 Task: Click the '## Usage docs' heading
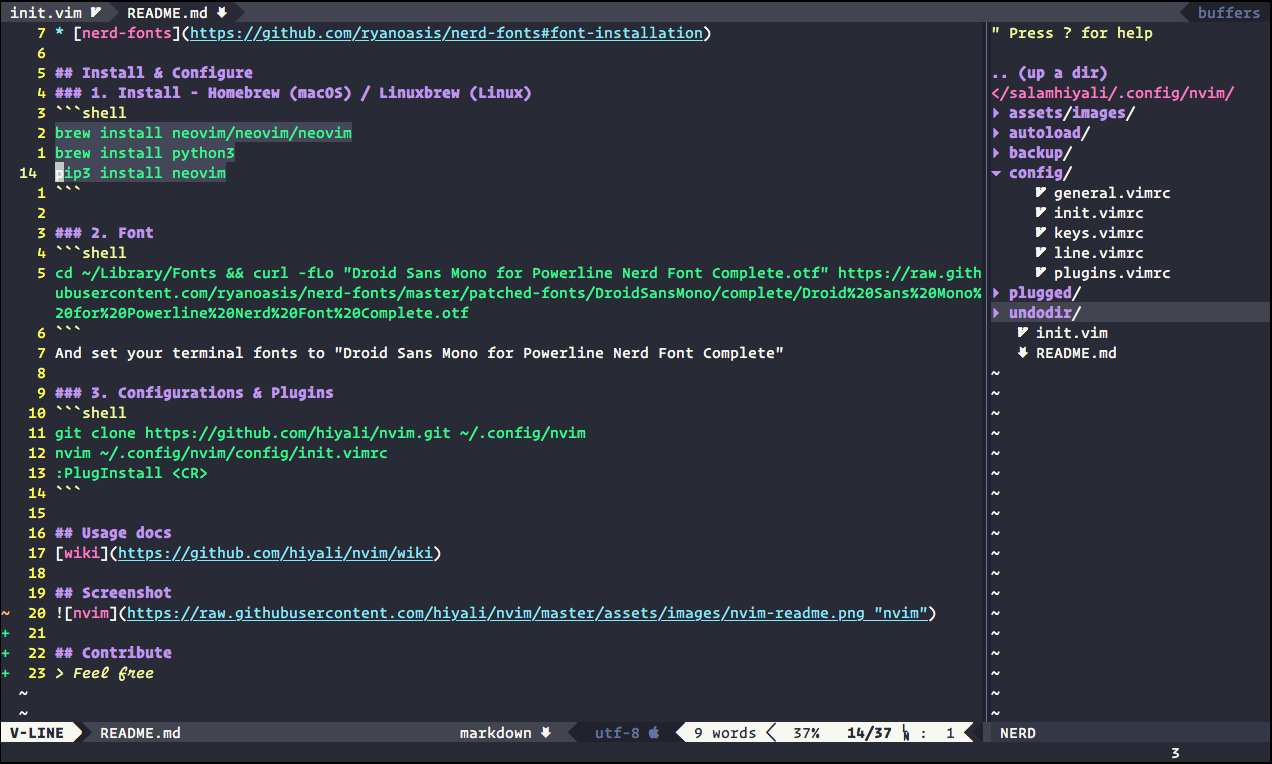113,533
